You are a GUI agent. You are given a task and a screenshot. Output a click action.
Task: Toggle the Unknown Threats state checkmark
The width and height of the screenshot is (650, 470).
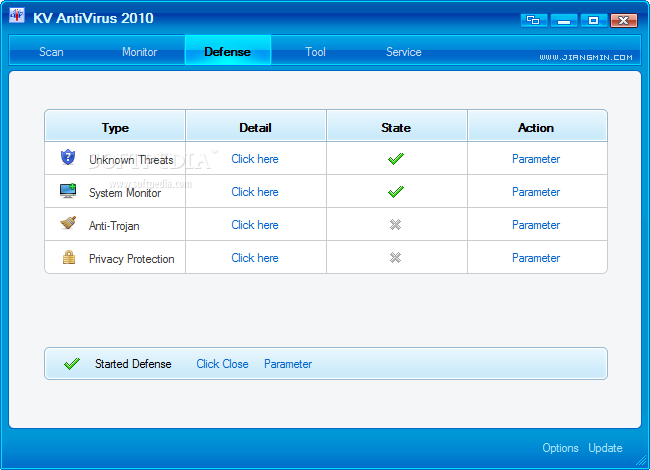(x=396, y=158)
